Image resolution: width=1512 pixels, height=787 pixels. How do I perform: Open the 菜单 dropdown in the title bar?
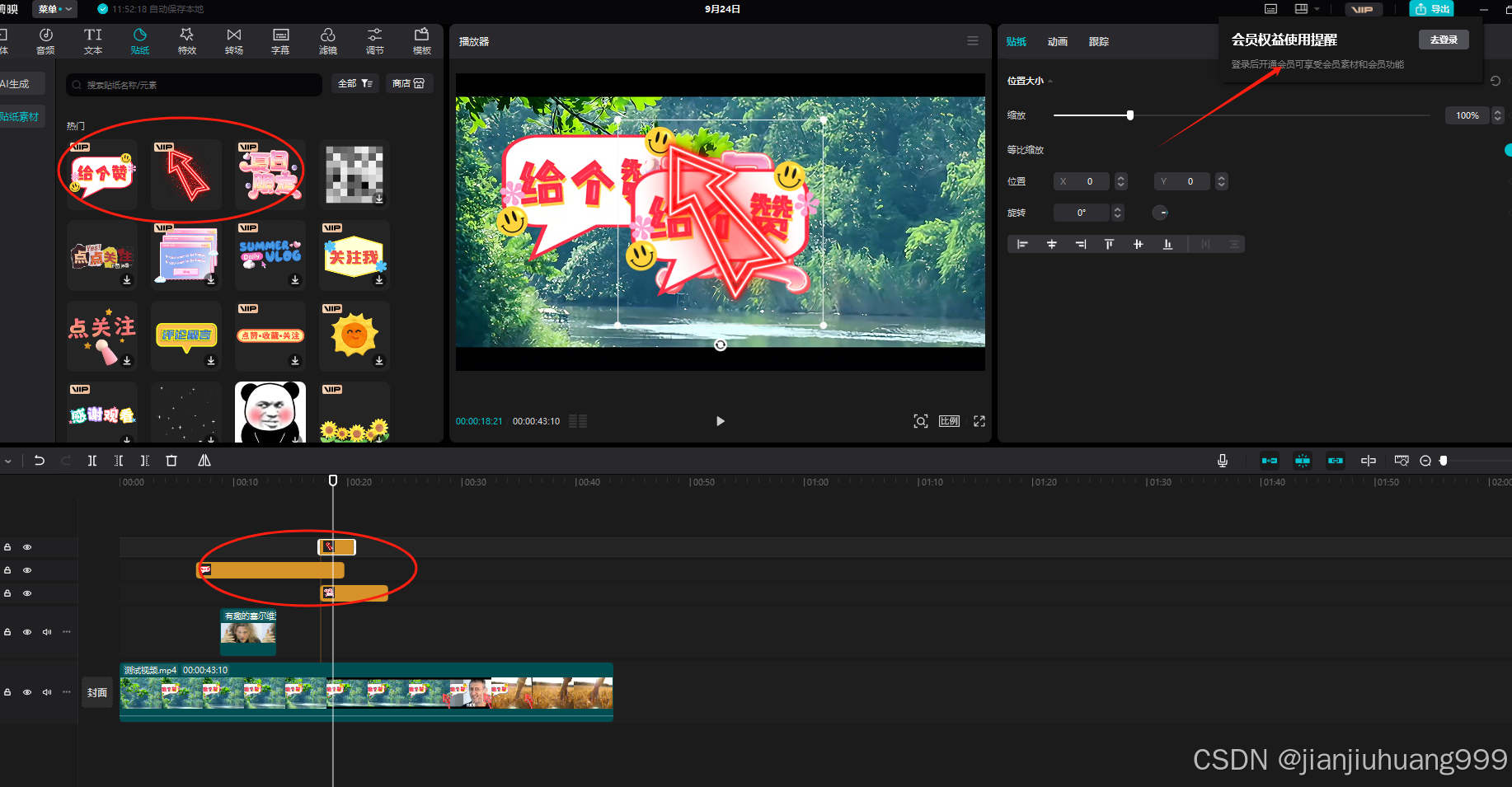tap(54, 9)
